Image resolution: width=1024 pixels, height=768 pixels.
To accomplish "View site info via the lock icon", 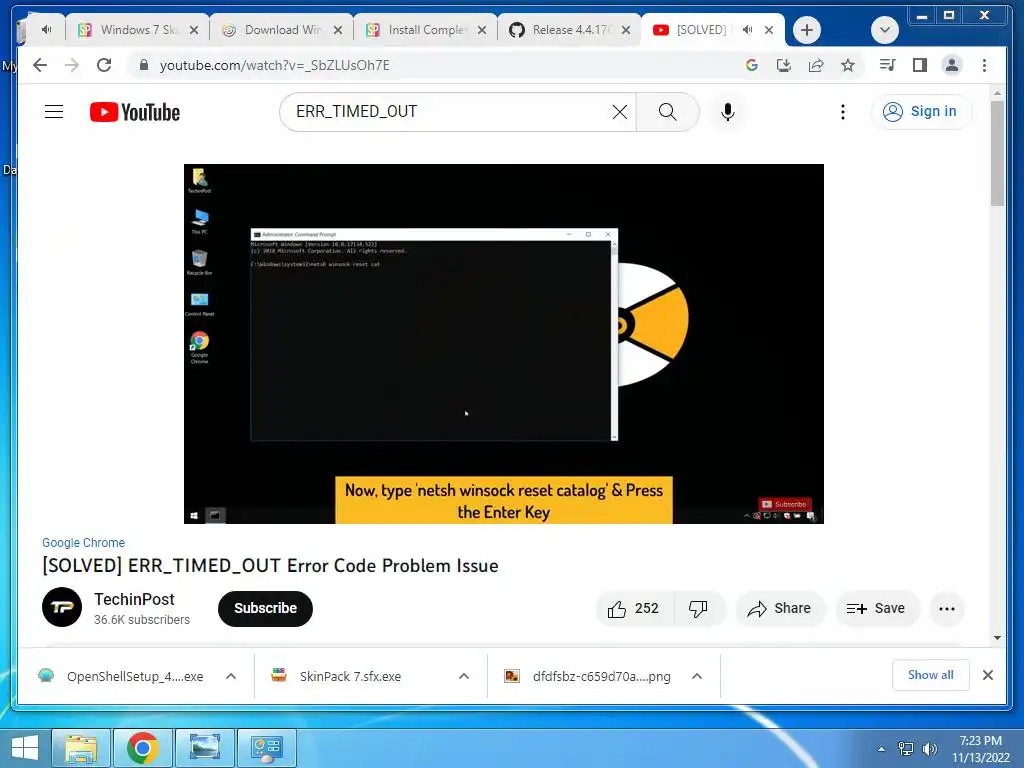I will pos(144,65).
